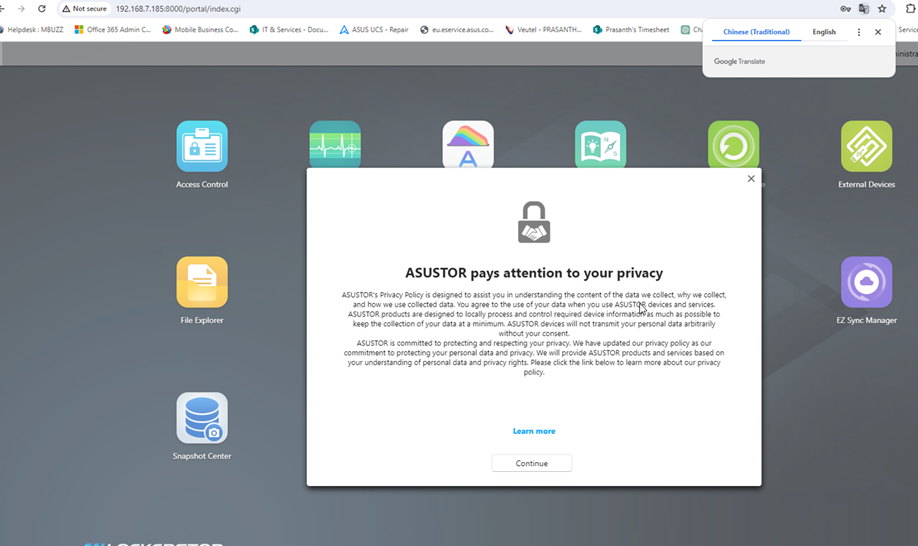Select the Chinese (Traditional) translate tab
Screen dimensions: 918x546
[x=756, y=32]
